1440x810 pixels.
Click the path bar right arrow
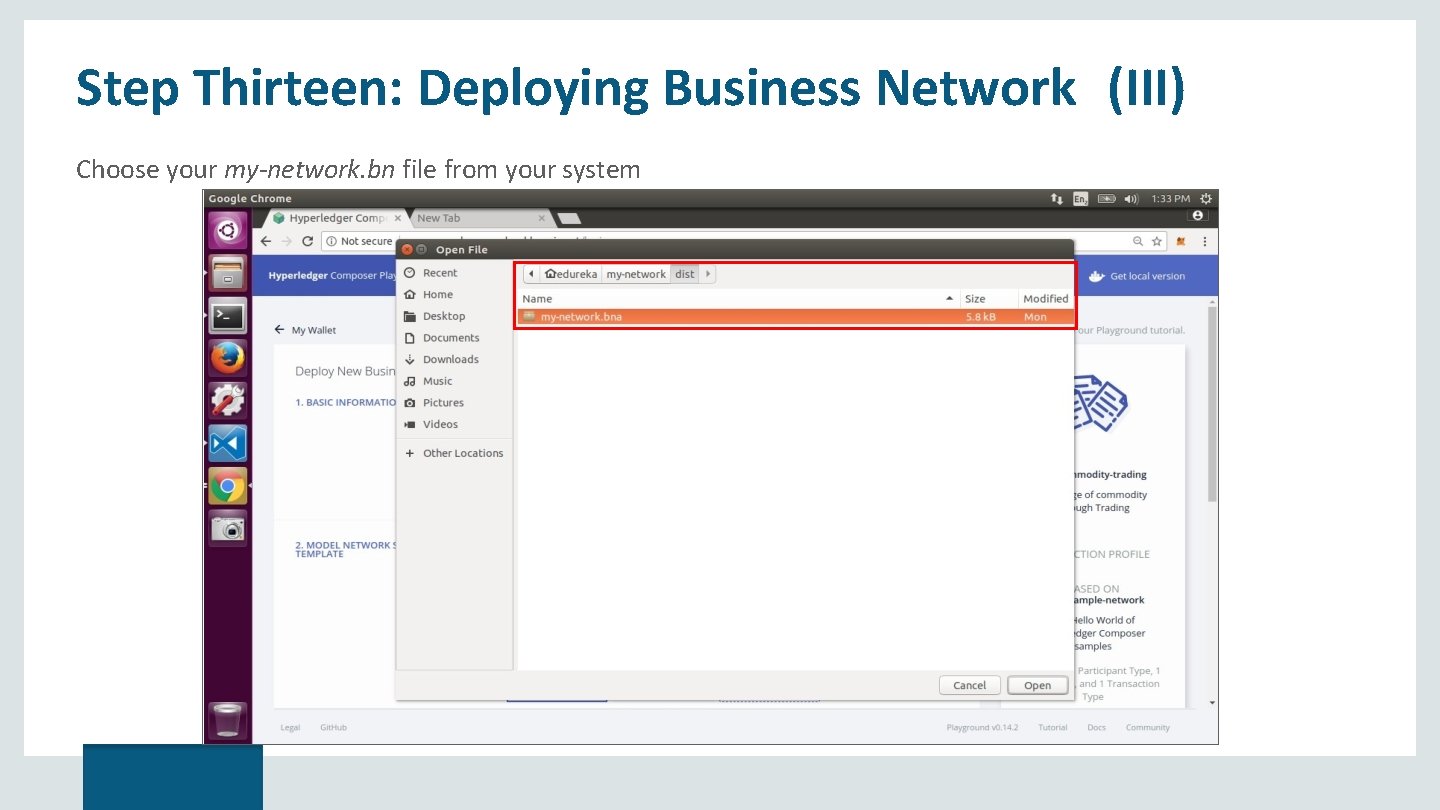tap(707, 274)
